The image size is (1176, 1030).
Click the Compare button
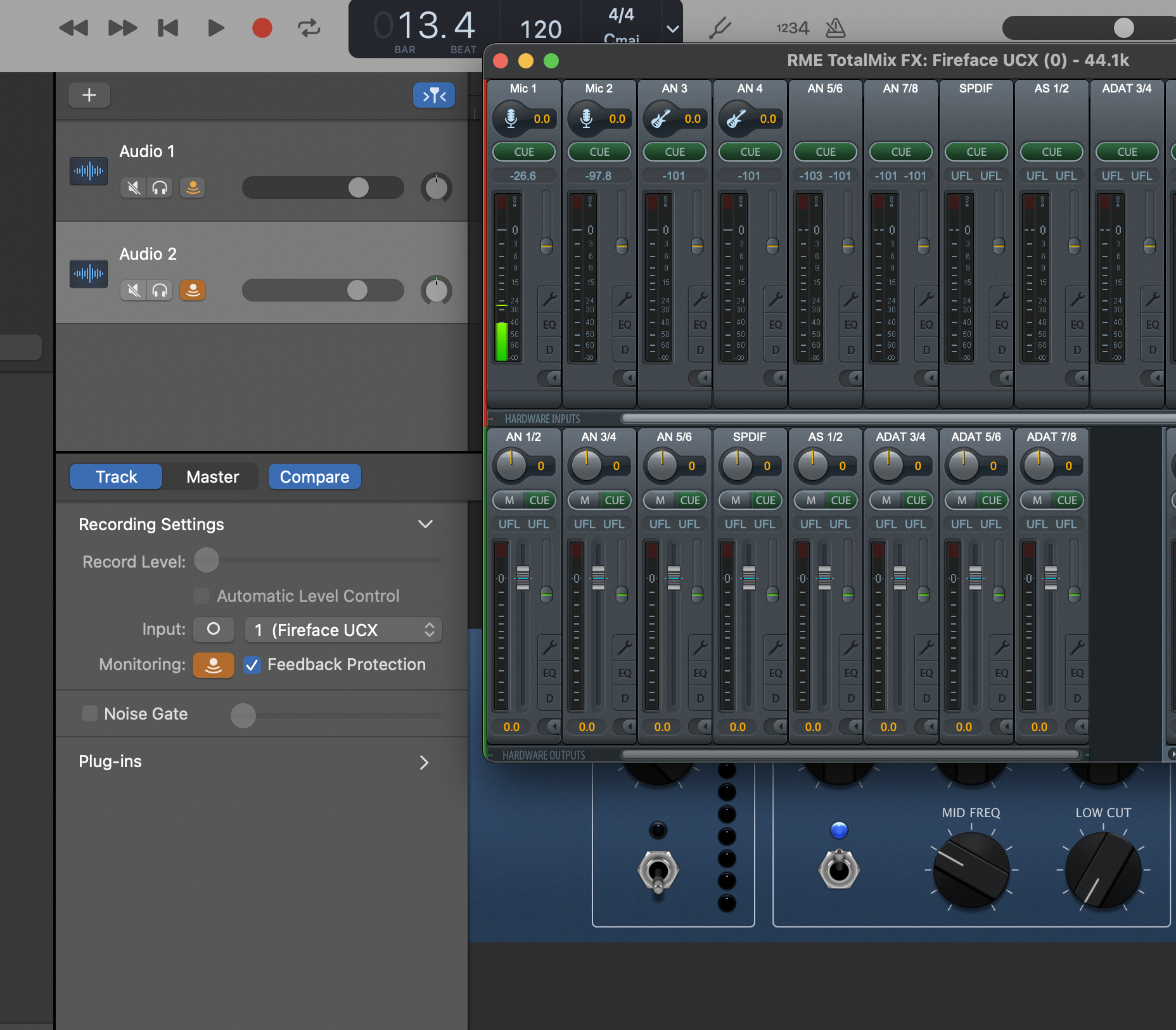tap(314, 476)
